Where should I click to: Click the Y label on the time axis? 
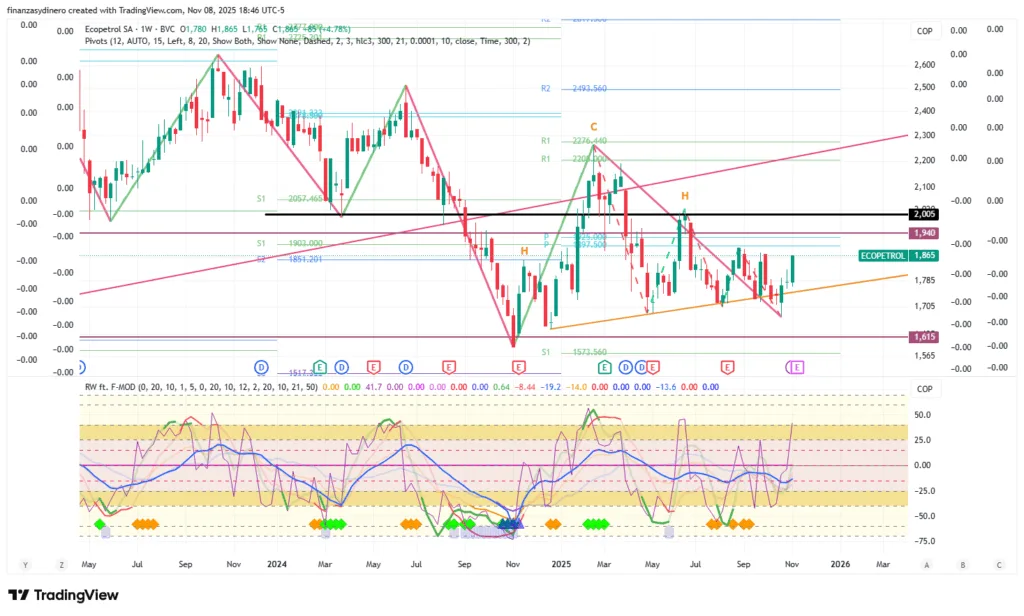tap(25, 564)
